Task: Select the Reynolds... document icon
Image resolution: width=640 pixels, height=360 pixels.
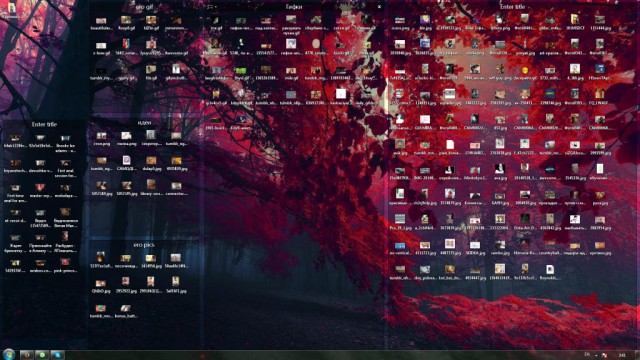Action: [550, 272]
